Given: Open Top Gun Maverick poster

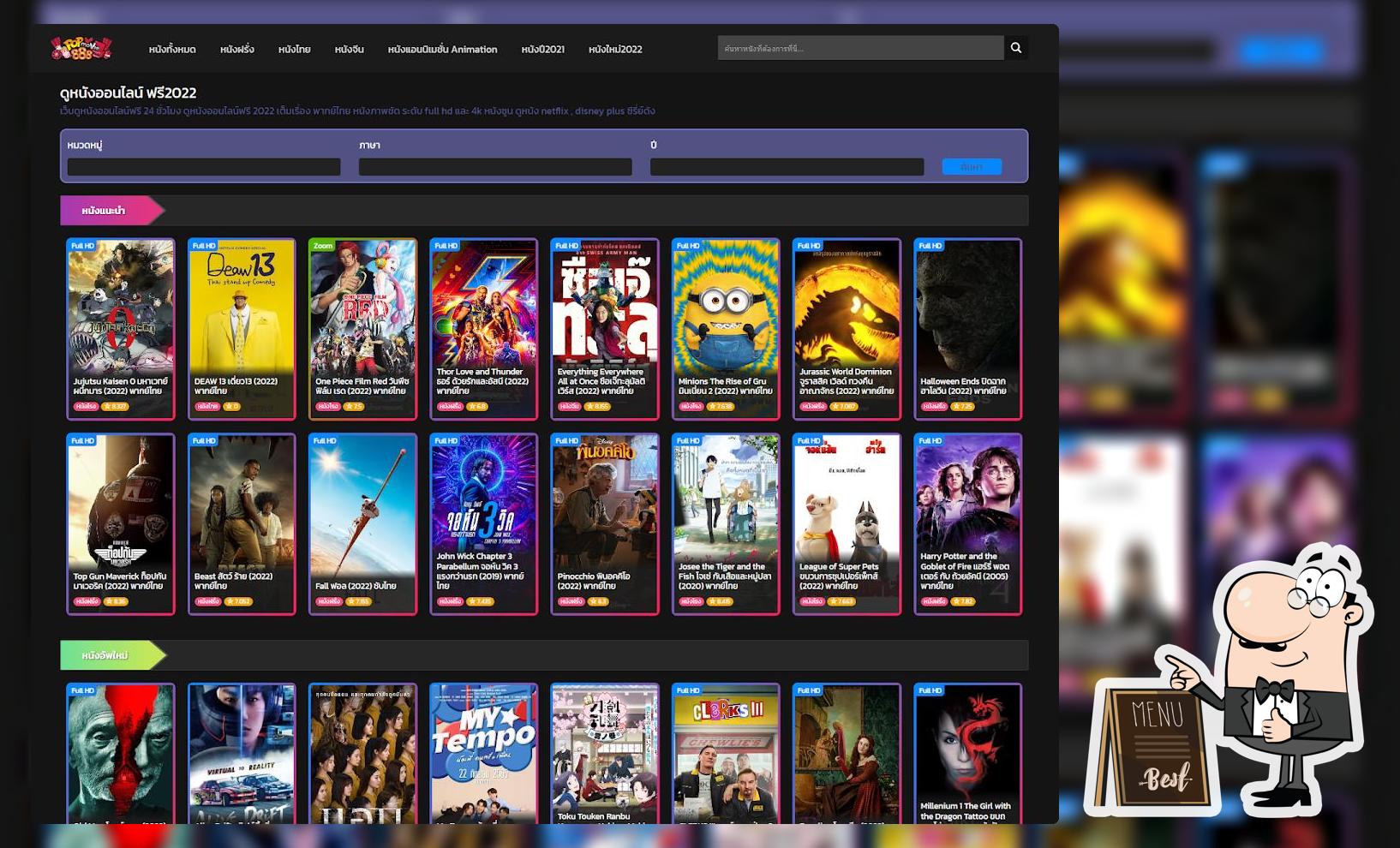Looking at the screenshot, I should point(121,524).
